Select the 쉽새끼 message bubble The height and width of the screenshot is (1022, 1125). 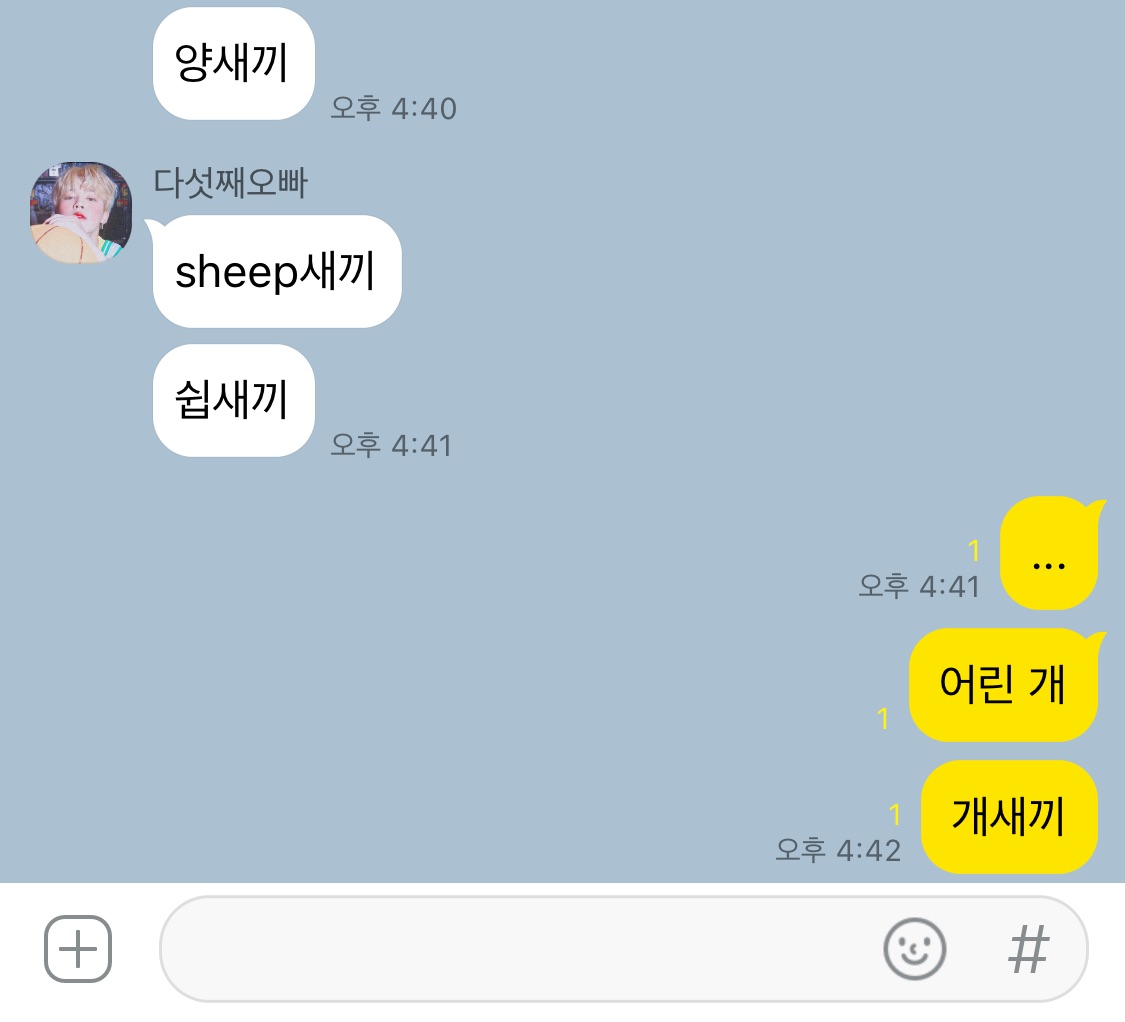pos(234,400)
